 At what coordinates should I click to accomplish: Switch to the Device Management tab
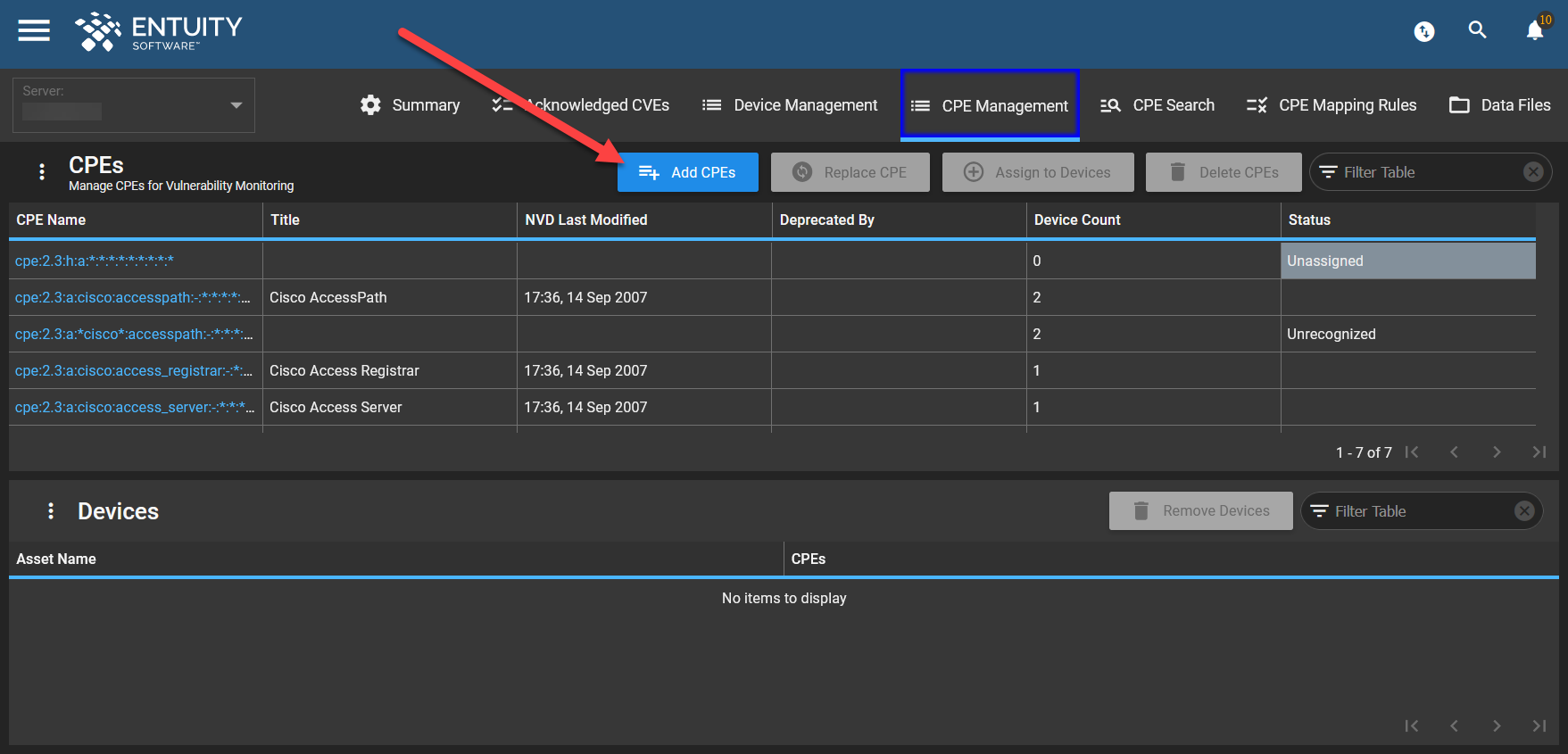[790, 105]
